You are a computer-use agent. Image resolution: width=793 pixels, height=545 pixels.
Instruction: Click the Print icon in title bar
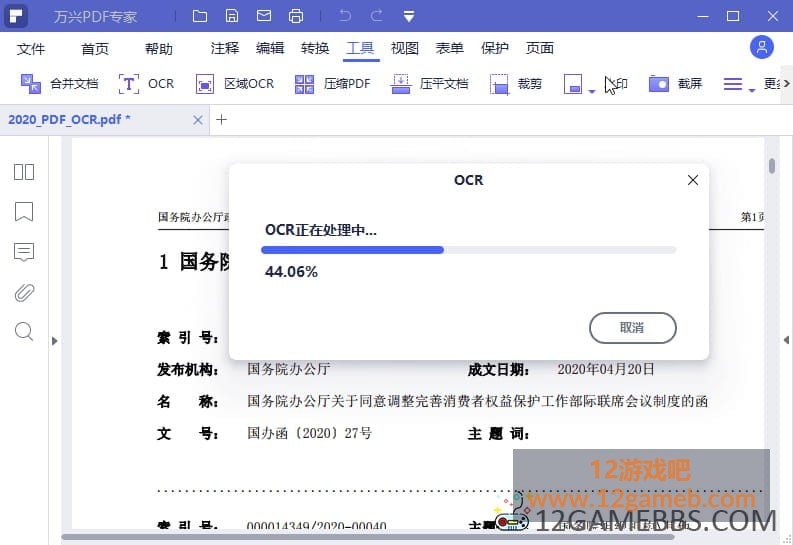coord(296,16)
